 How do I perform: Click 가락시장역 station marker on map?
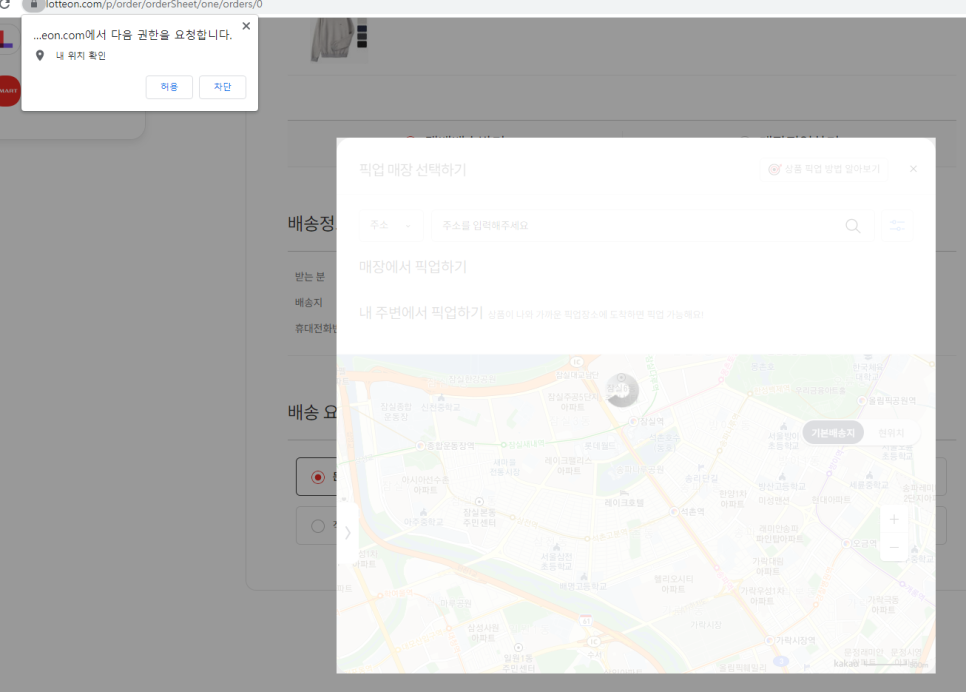click(769, 641)
